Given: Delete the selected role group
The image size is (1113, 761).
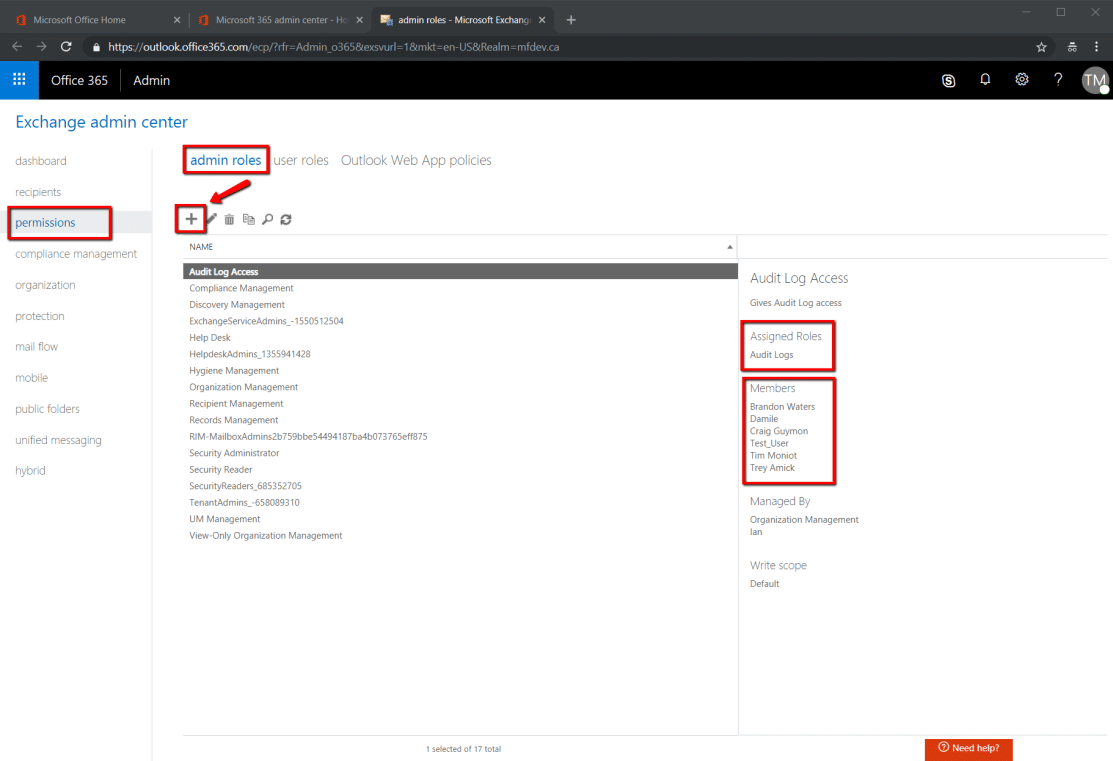Looking at the screenshot, I should click(x=229, y=219).
